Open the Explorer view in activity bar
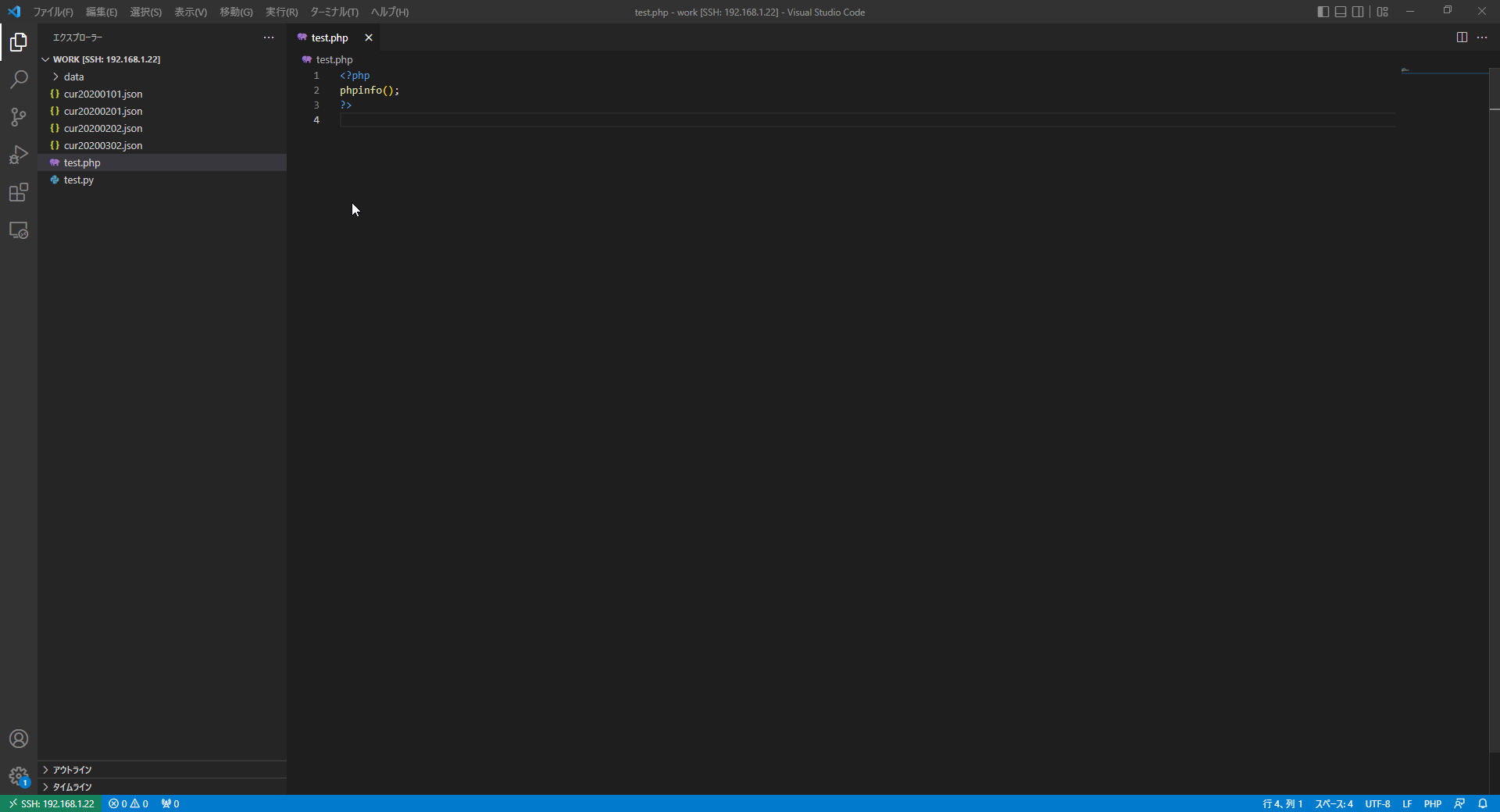 point(19,42)
